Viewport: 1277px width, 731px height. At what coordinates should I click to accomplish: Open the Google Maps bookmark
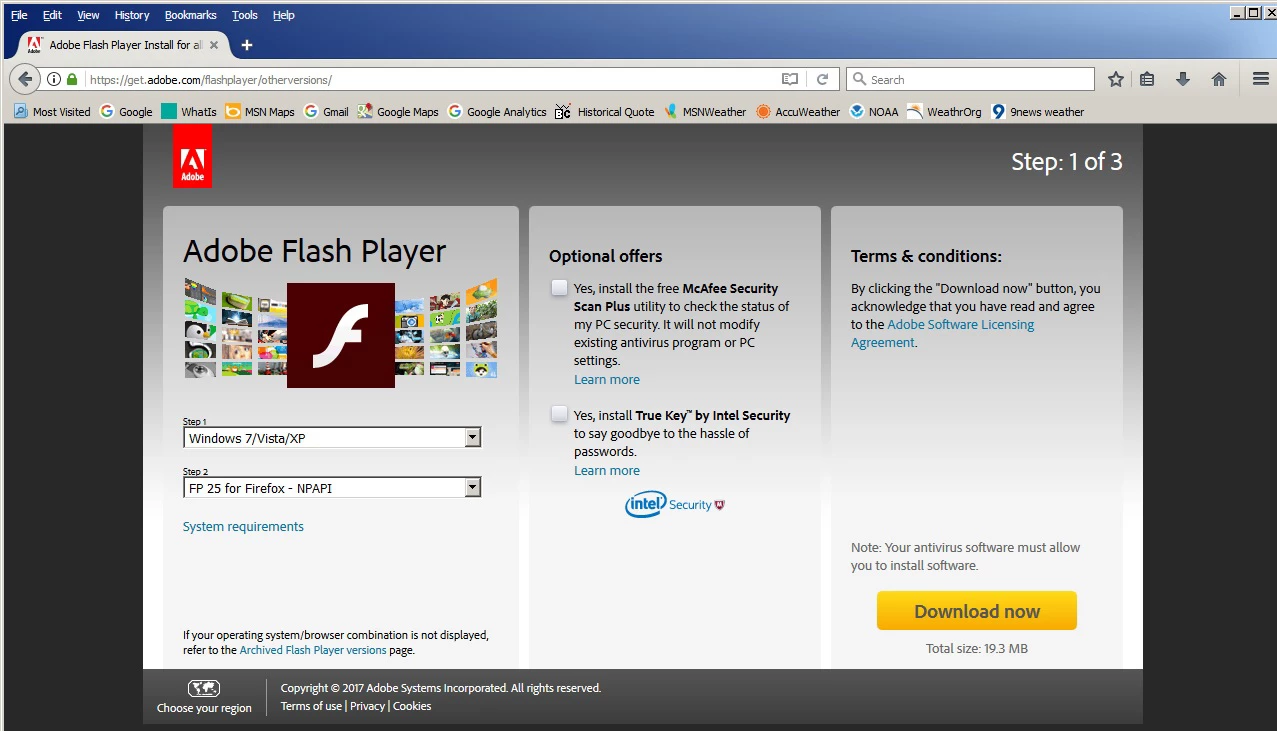(x=398, y=112)
